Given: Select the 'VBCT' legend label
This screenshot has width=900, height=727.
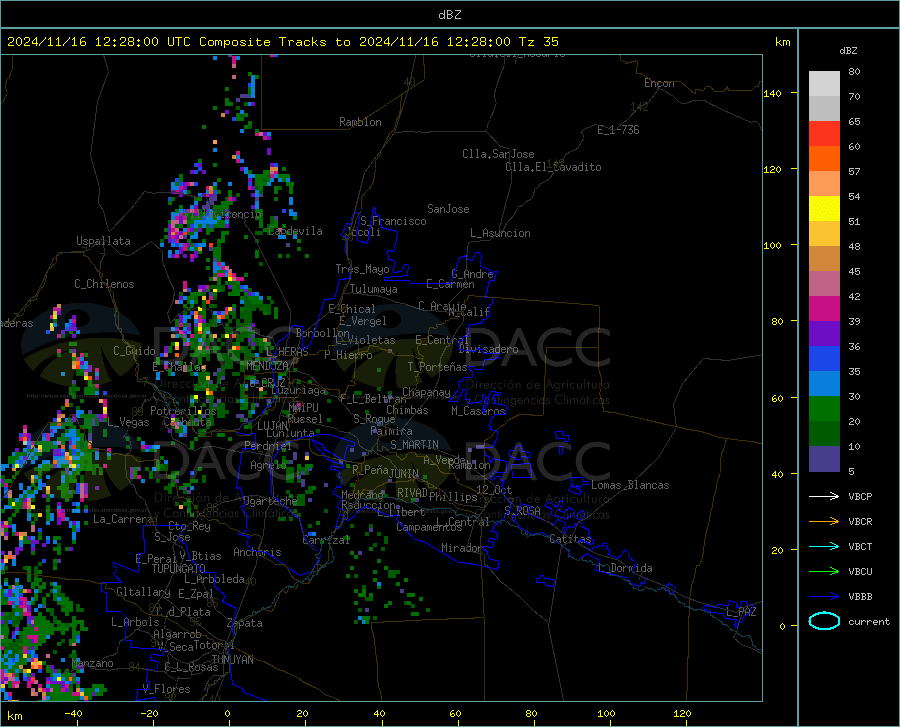Looking at the screenshot, I should (860, 546).
